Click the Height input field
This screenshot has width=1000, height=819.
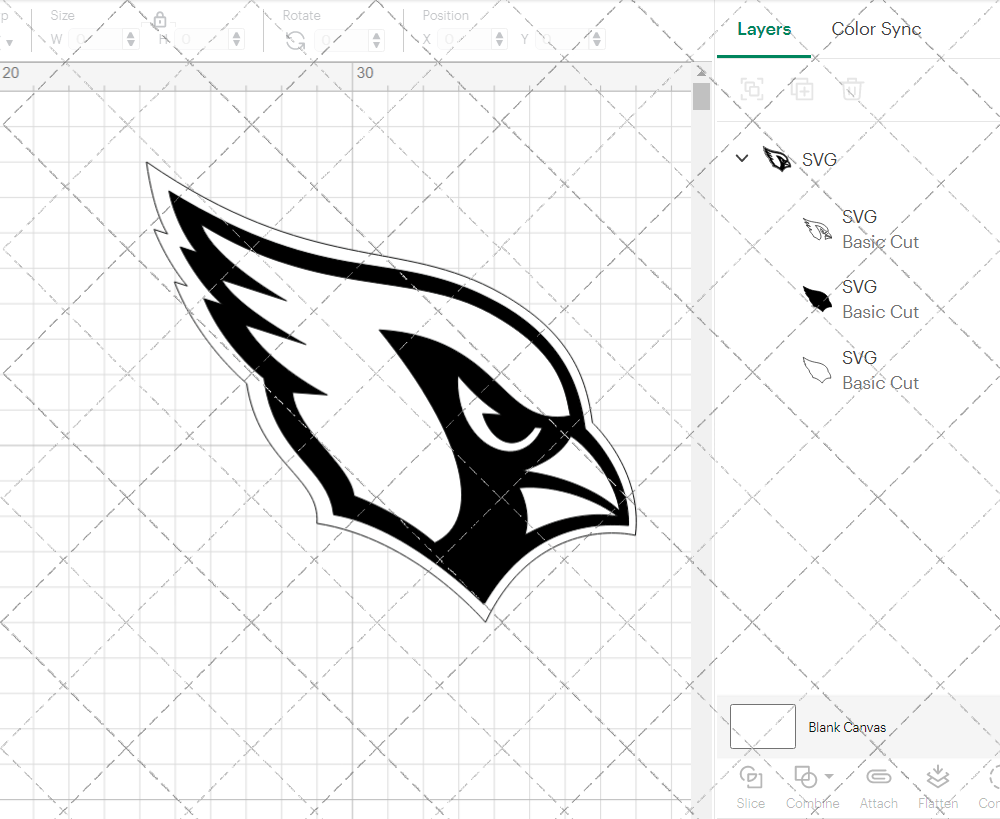pos(202,40)
